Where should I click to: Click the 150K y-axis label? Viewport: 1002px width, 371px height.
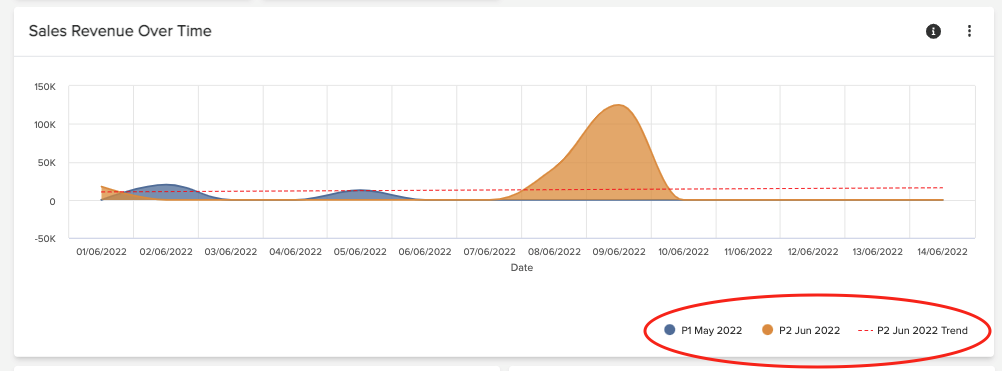(x=46, y=86)
